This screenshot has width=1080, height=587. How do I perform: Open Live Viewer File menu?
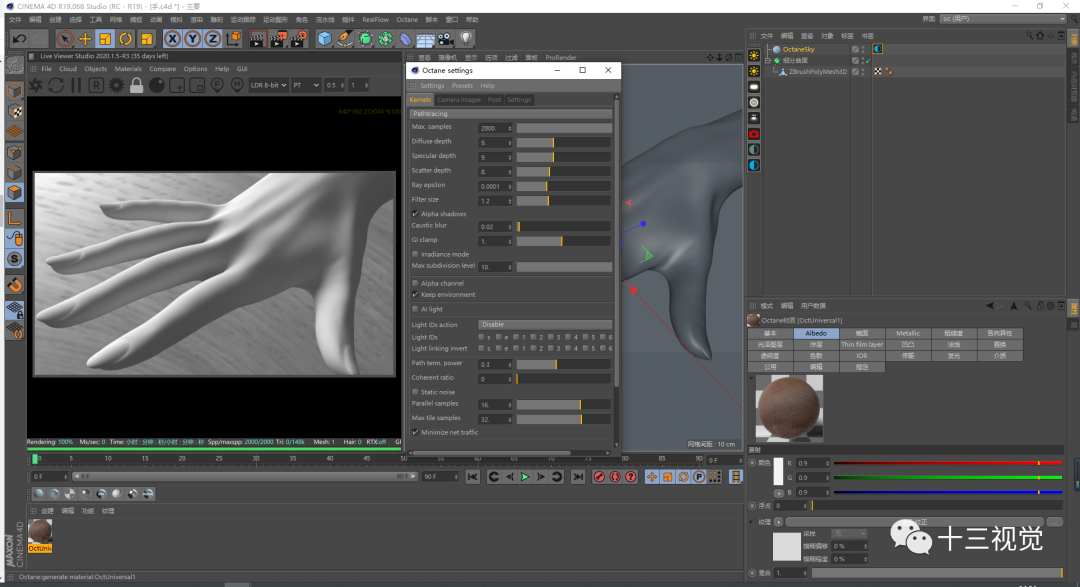[x=46, y=69]
